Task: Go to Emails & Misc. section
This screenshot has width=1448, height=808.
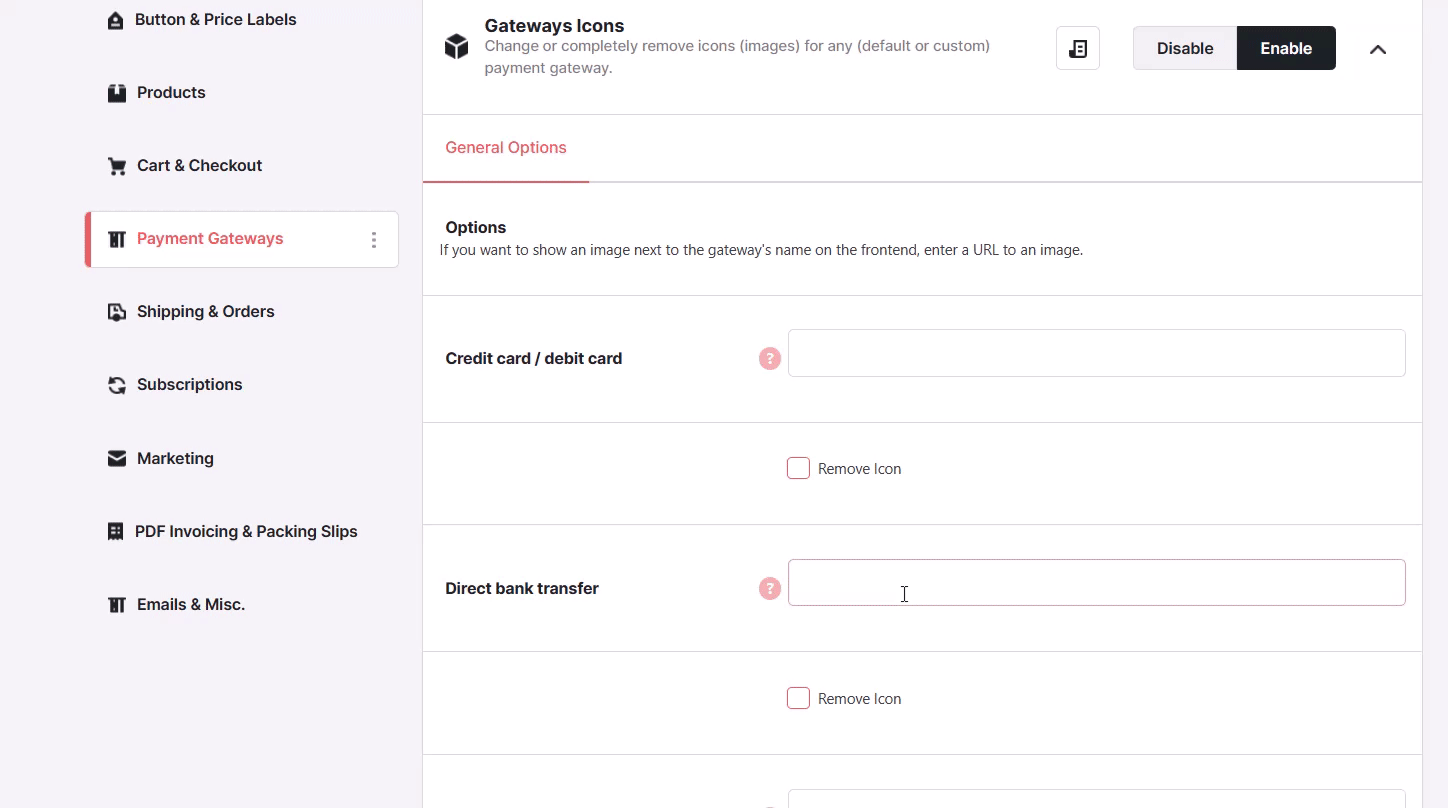Action: click(191, 605)
